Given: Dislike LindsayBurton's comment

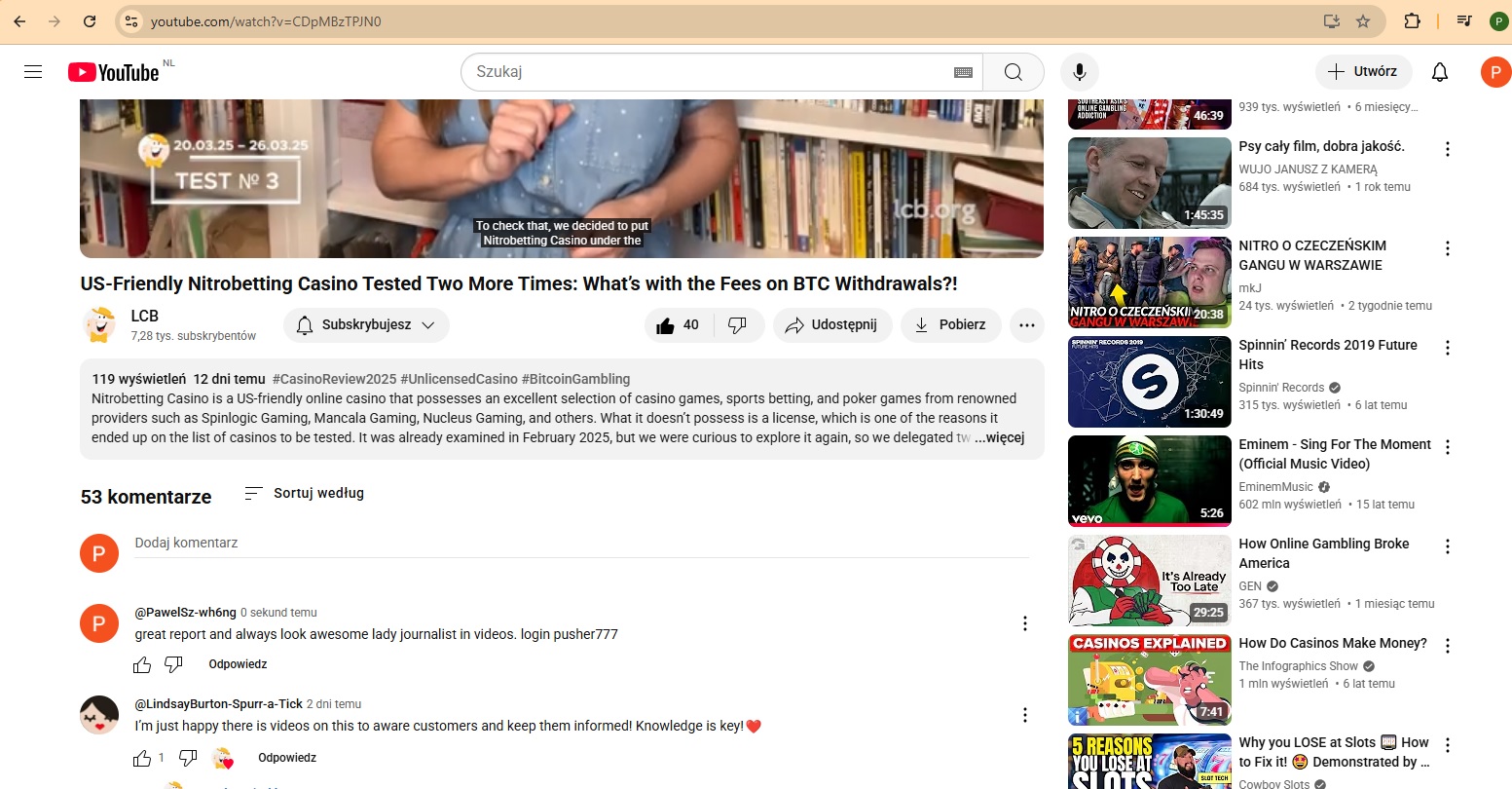Looking at the screenshot, I should (188, 758).
